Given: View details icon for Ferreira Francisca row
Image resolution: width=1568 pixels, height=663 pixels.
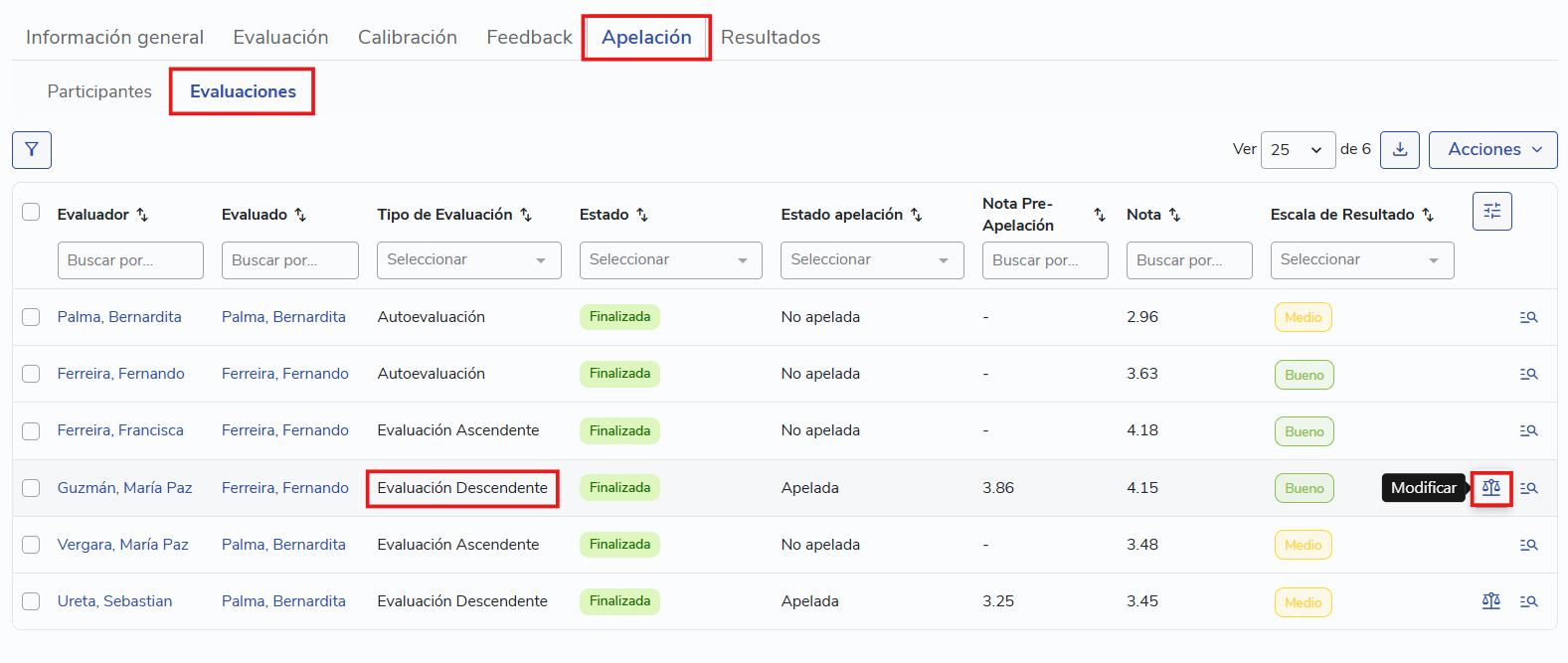Looking at the screenshot, I should click(x=1528, y=430).
